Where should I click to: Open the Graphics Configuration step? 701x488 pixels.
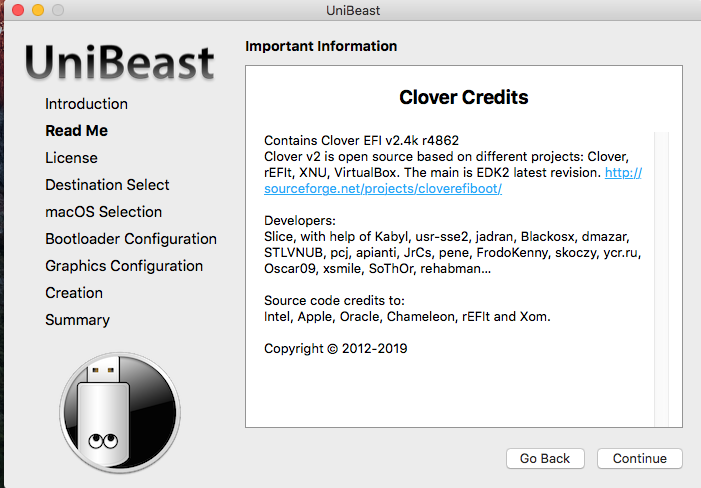pyautogui.click(x=124, y=266)
